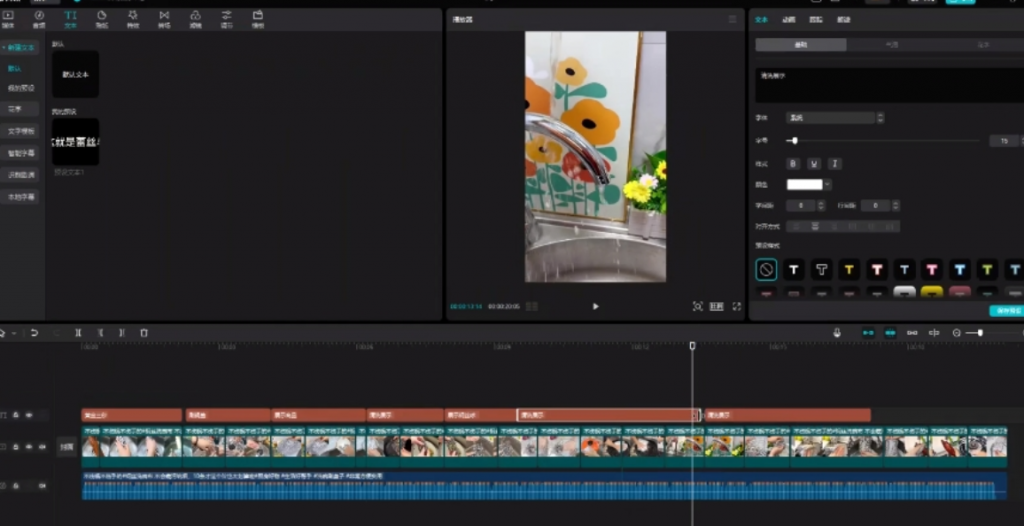This screenshot has height=526, width=1024.
Task: Toggle the clip linkage icon
Action: (912, 333)
